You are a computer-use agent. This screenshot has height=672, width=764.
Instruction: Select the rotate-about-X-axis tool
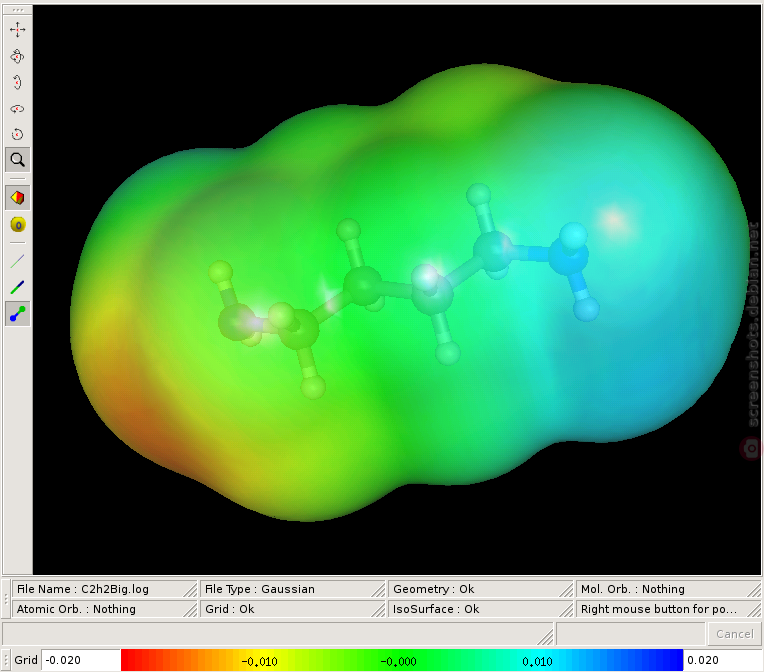(18, 82)
